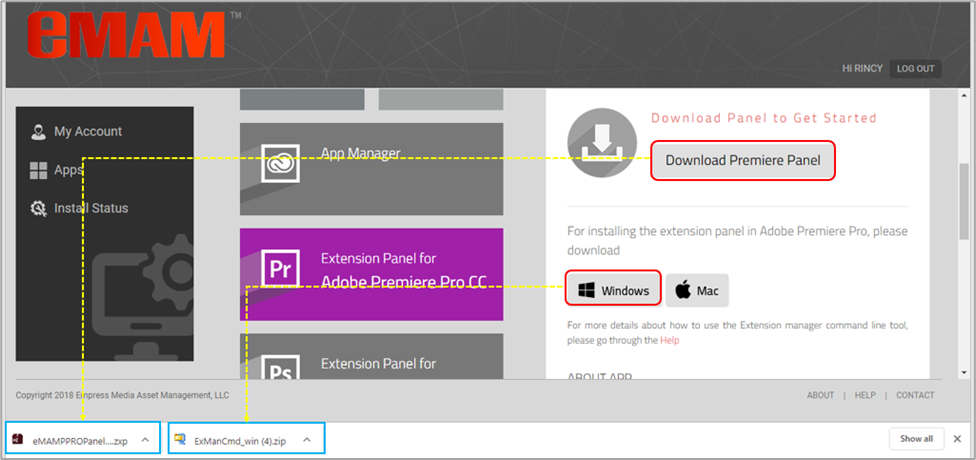The image size is (976, 460).
Task: Click the Photoshop Ps icon
Action: [280, 366]
